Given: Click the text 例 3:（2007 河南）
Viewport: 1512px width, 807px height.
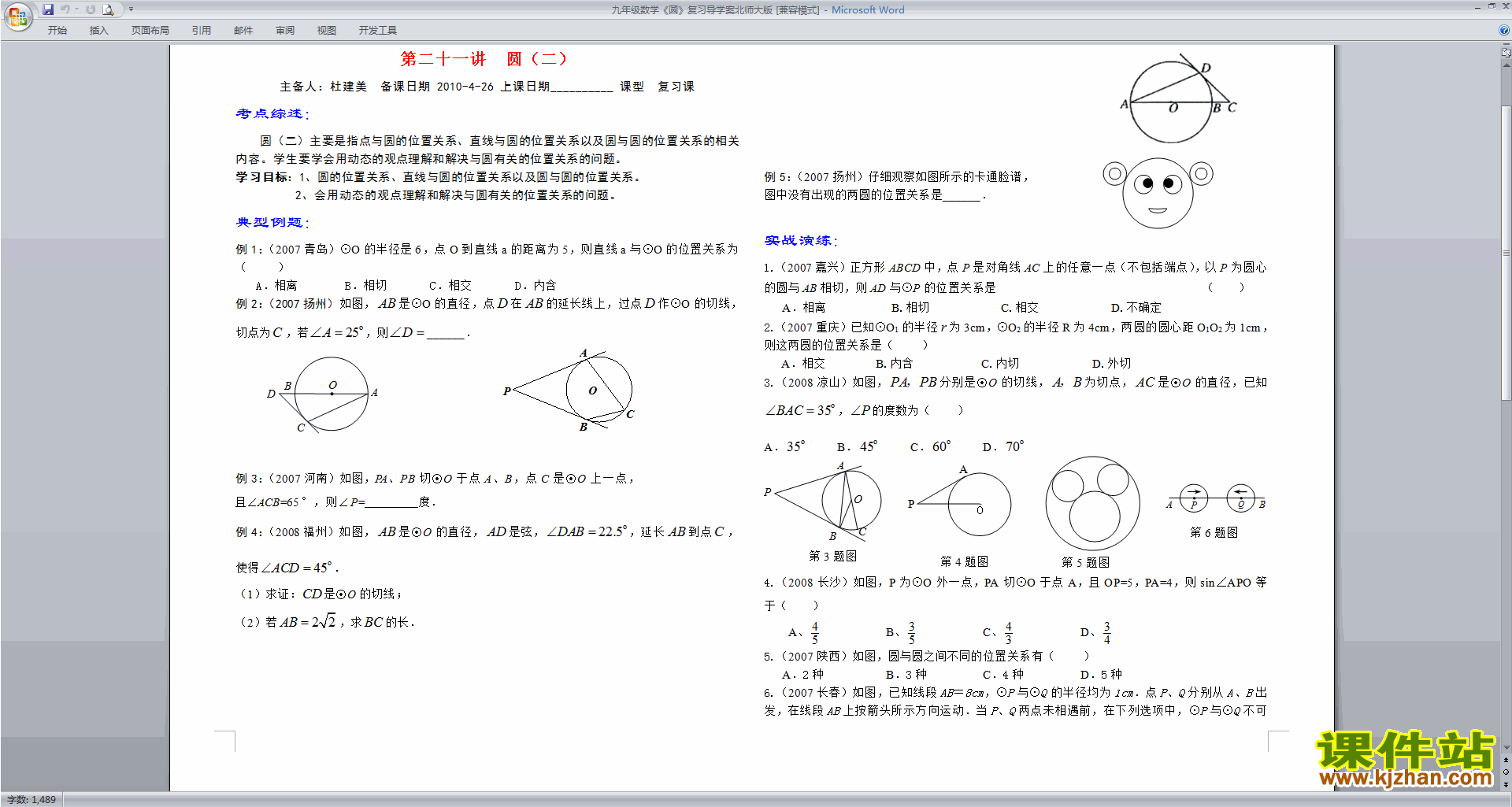Looking at the screenshot, I should tap(286, 478).
